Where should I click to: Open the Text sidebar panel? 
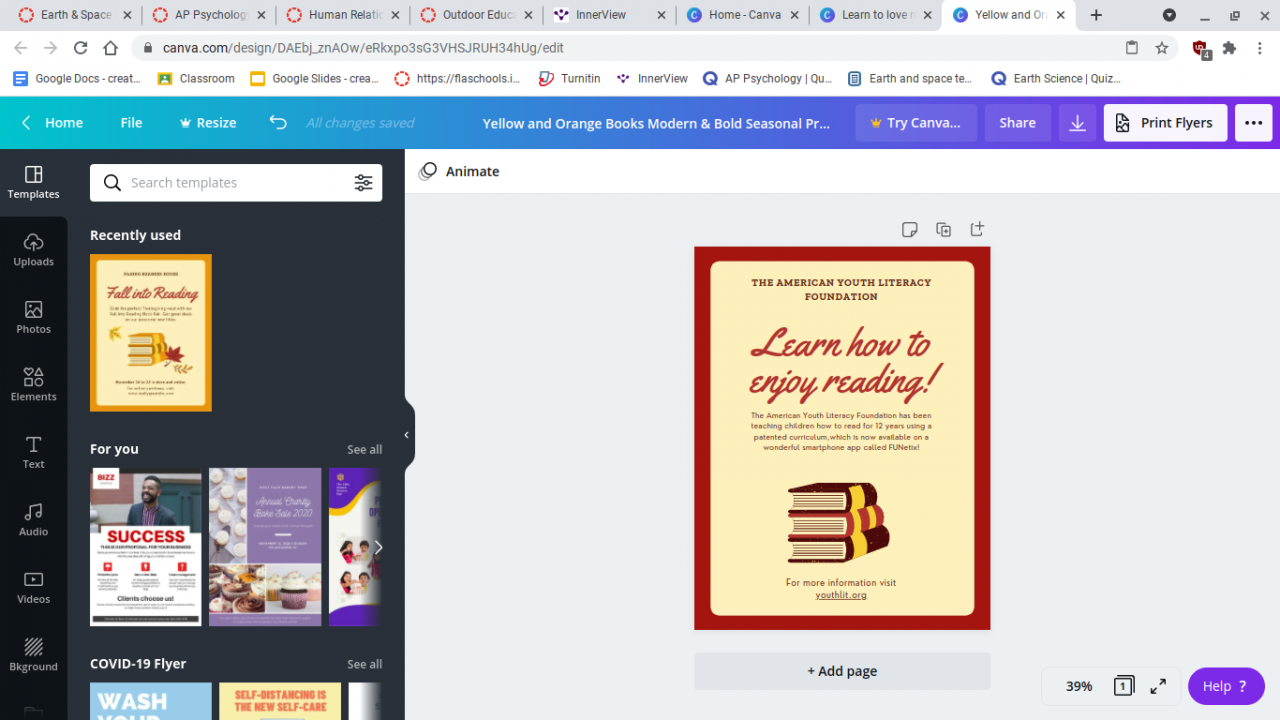tap(33, 452)
